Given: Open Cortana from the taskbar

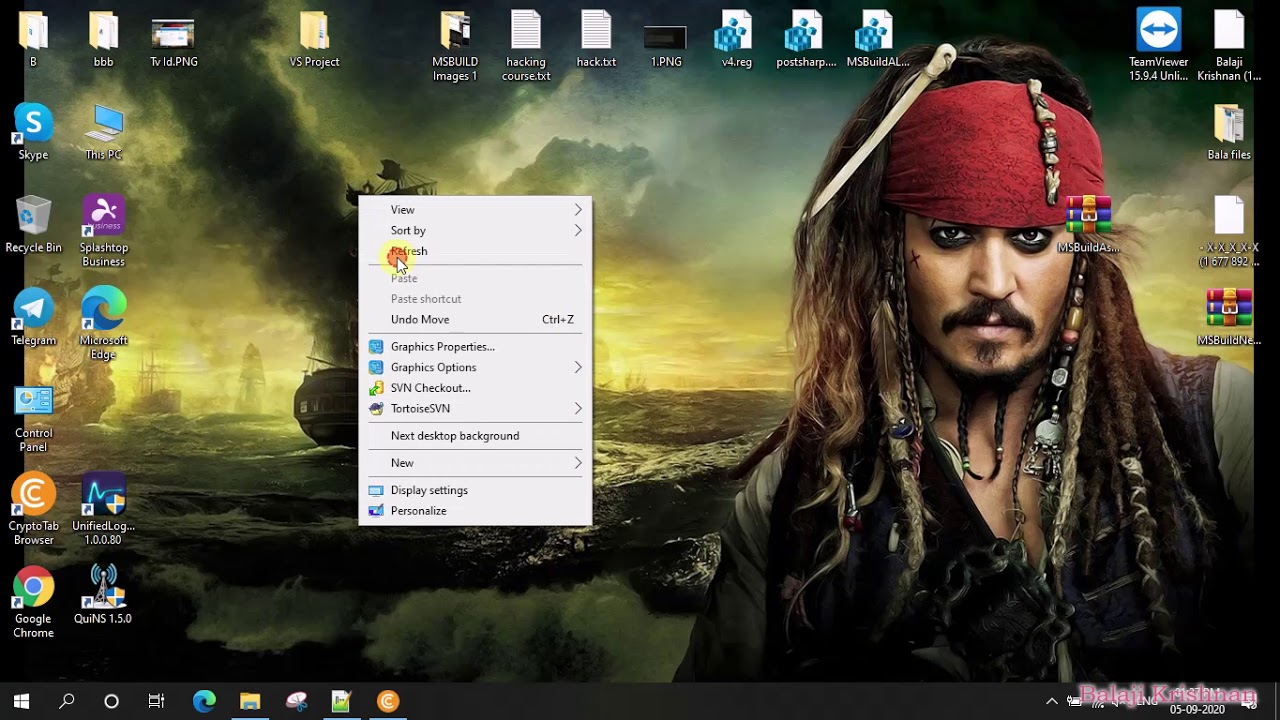Looking at the screenshot, I should (112, 701).
